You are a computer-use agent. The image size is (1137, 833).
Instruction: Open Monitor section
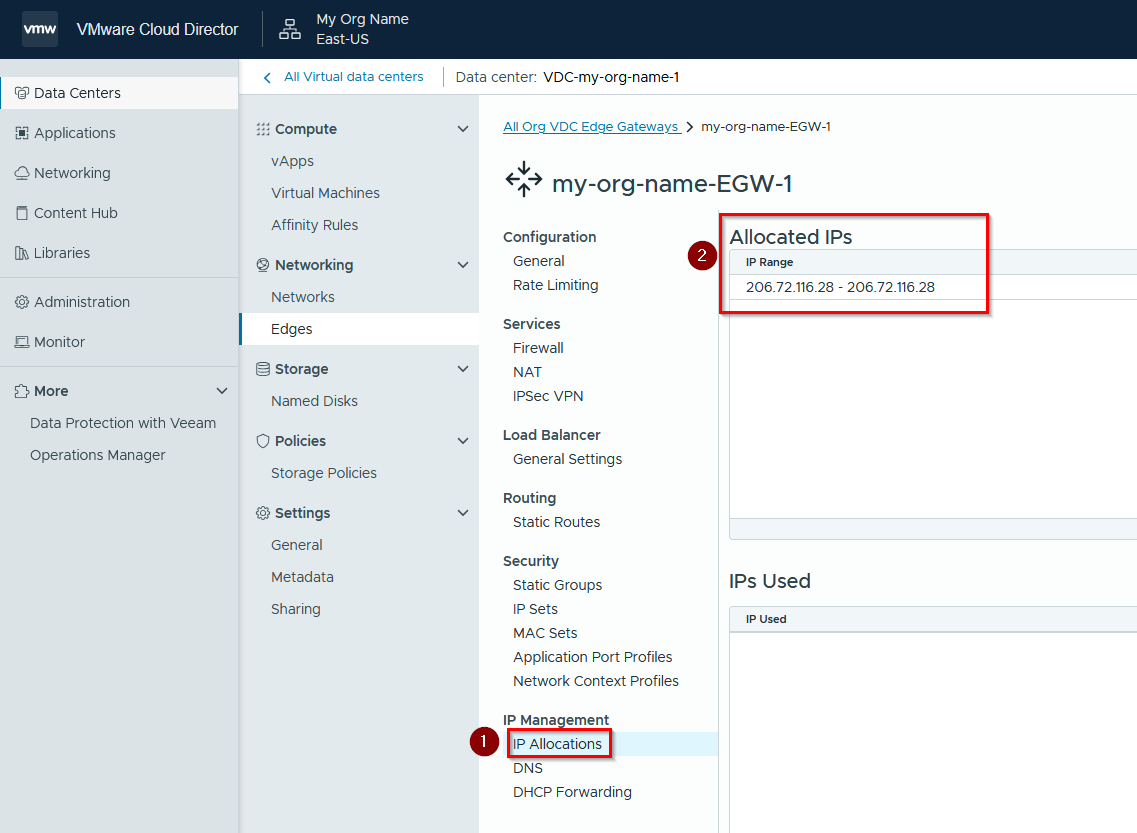[x=59, y=341]
